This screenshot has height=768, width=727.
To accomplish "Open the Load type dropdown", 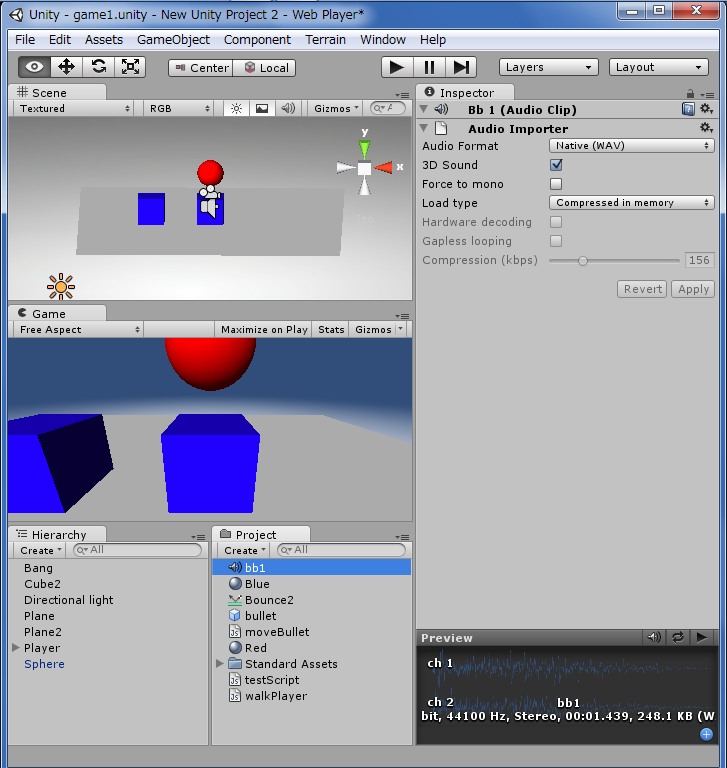I will click(x=632, y=203).
